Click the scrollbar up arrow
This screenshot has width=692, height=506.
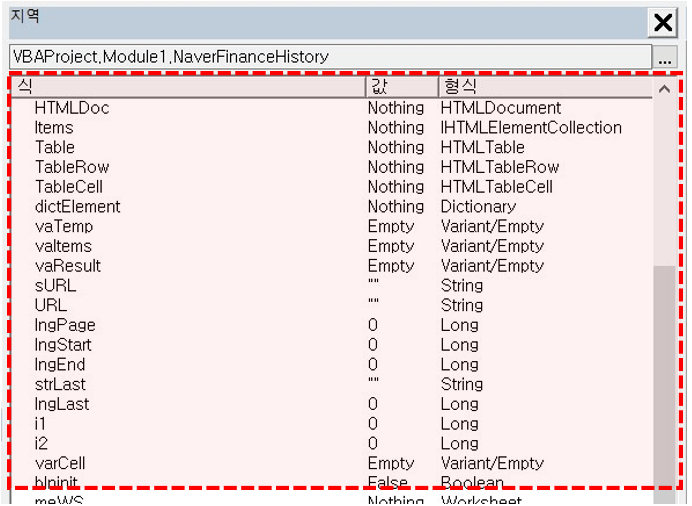pos(664,89)
